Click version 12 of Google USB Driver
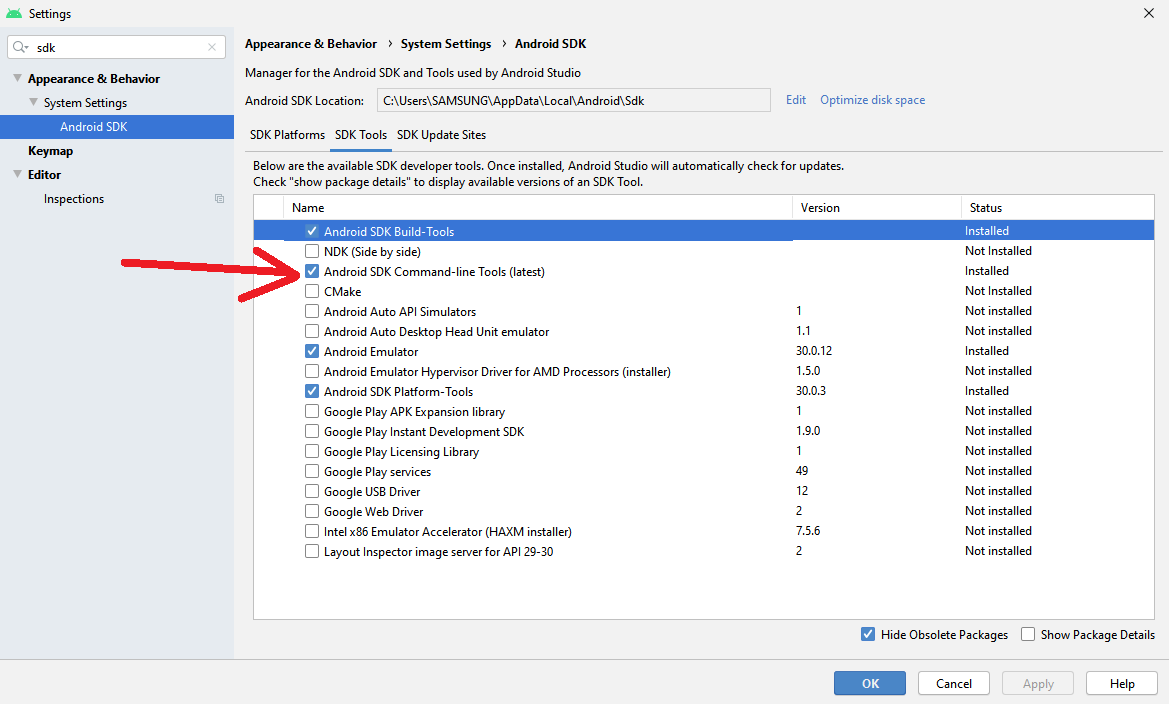Image resolution: width=1169 pixels, height=704 pixels. (x=801, y=491)
